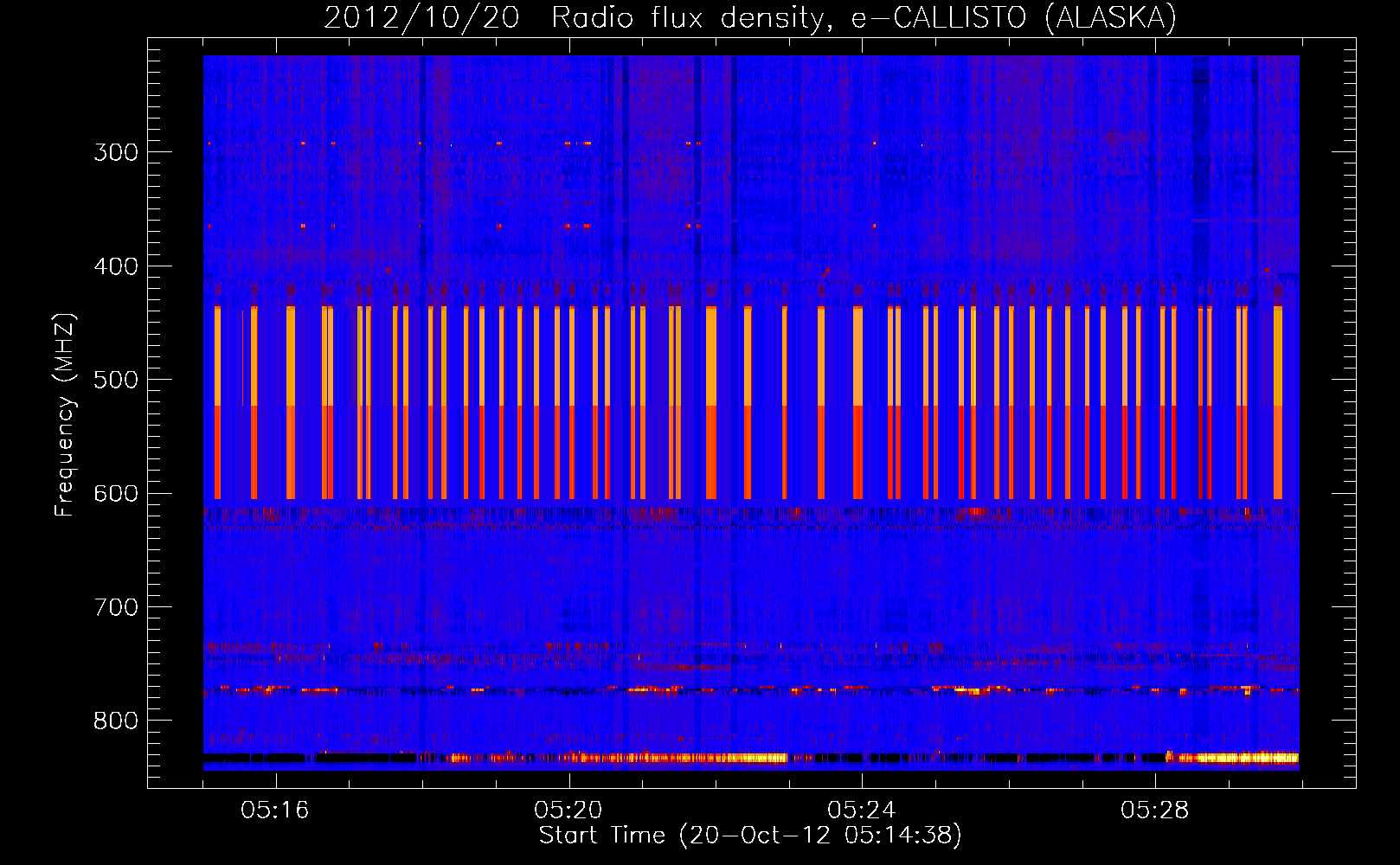Click the 05:28 time tick label
1400x865 pixels.
(1155, 811)
